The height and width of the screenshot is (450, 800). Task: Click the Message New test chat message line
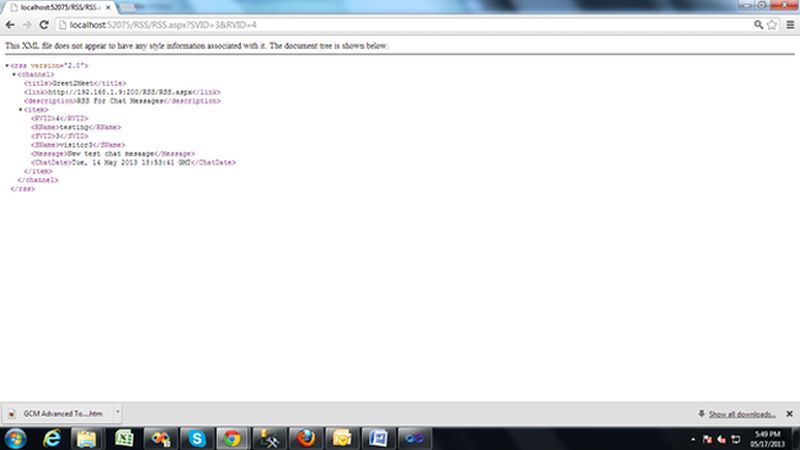click(x=113, y=154)
